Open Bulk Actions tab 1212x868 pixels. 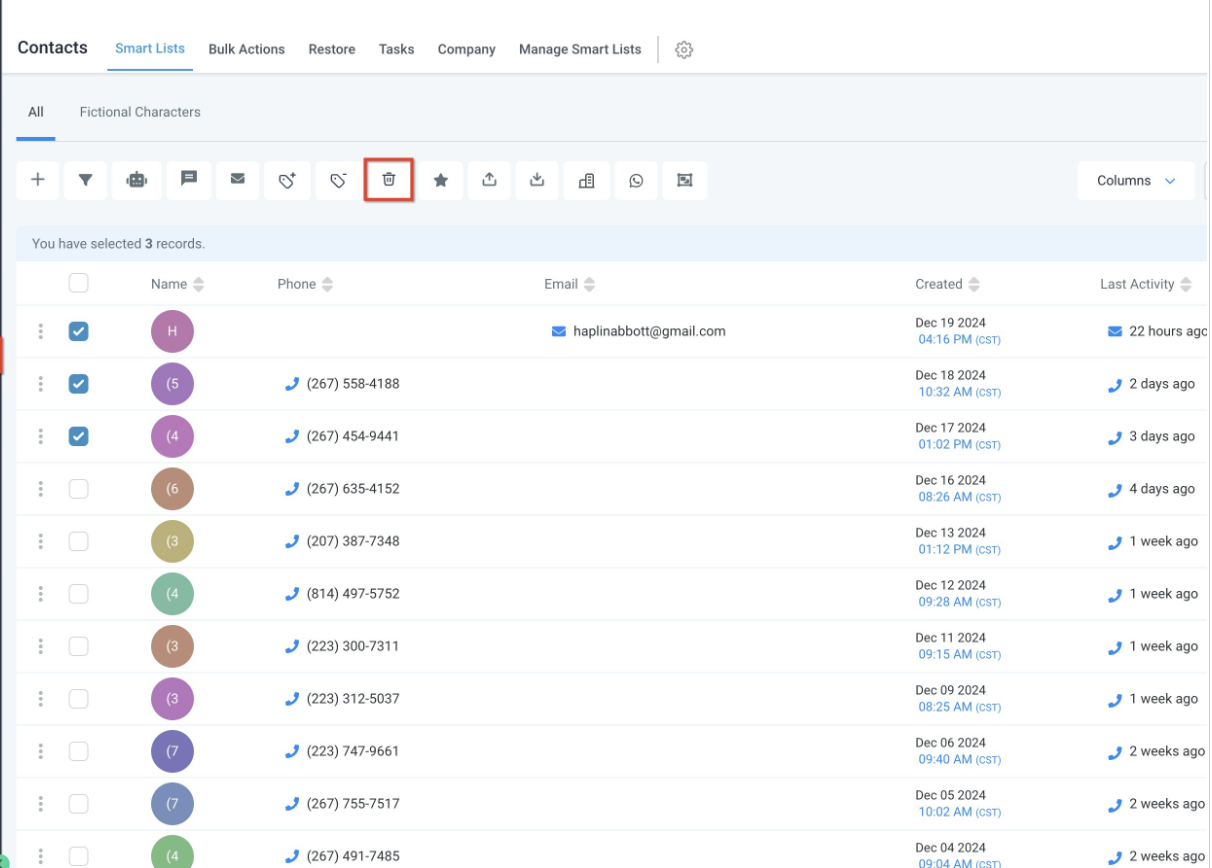coord(247,49)
